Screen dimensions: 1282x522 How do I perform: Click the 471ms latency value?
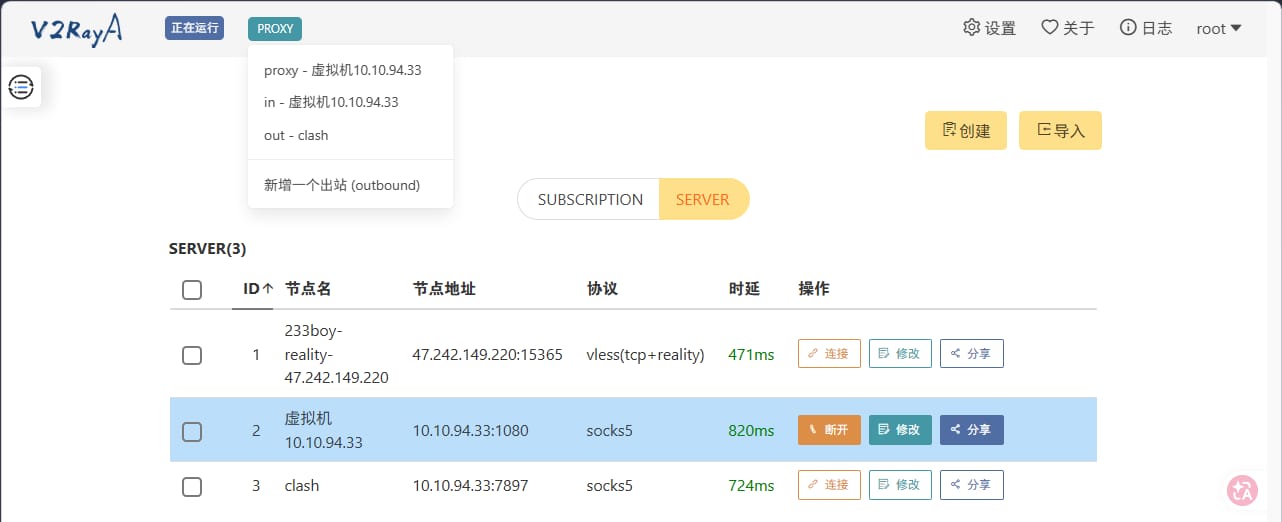[x=751, y=355]
